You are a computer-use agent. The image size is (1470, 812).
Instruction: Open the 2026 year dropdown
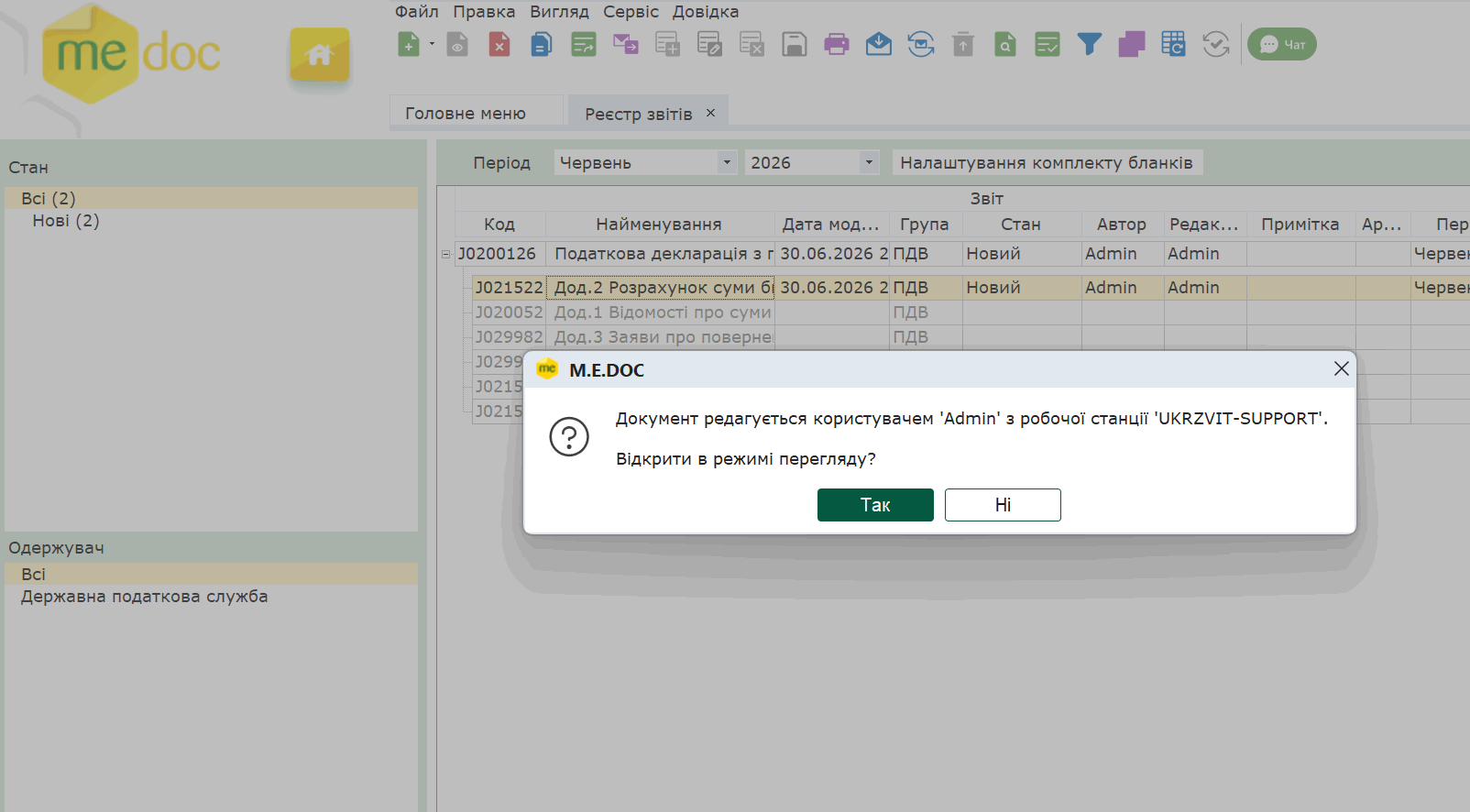pyautogui.click(x=812, y=162)
